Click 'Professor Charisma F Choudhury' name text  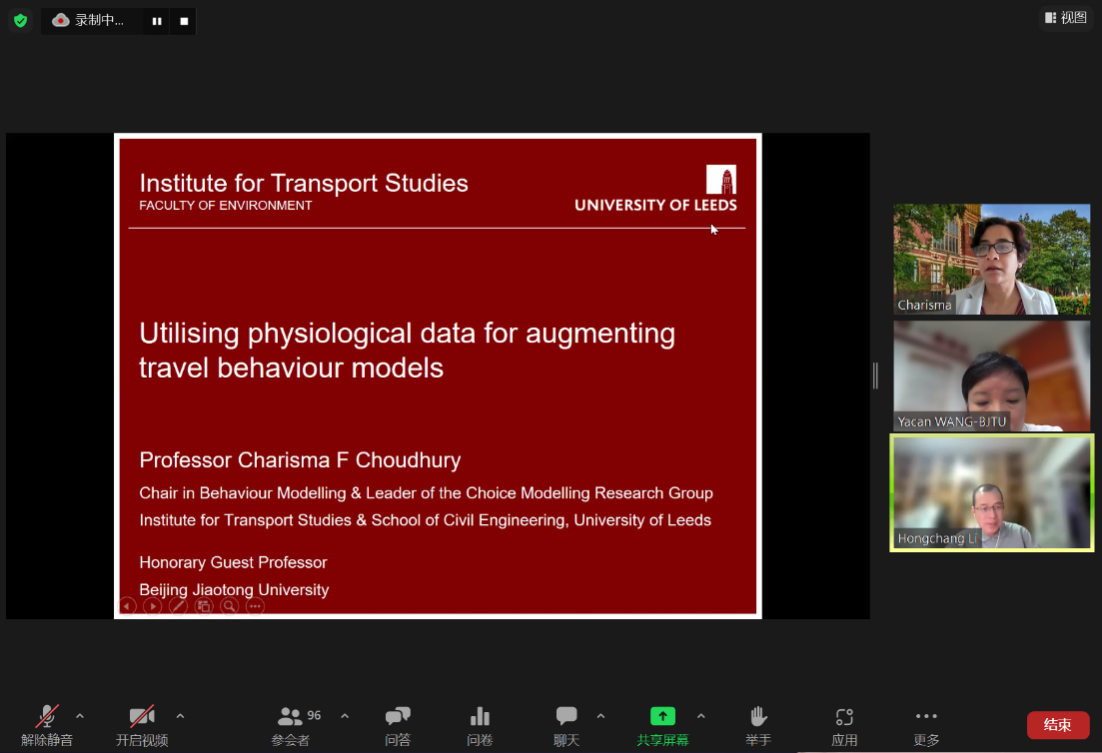coord(300,460)
